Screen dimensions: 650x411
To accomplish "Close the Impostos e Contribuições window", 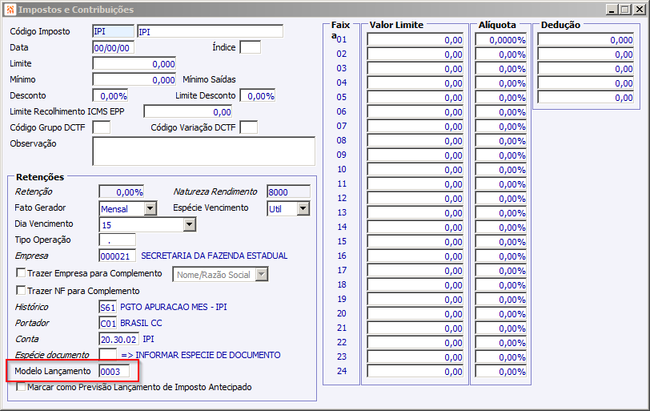I will click(640, 9).
